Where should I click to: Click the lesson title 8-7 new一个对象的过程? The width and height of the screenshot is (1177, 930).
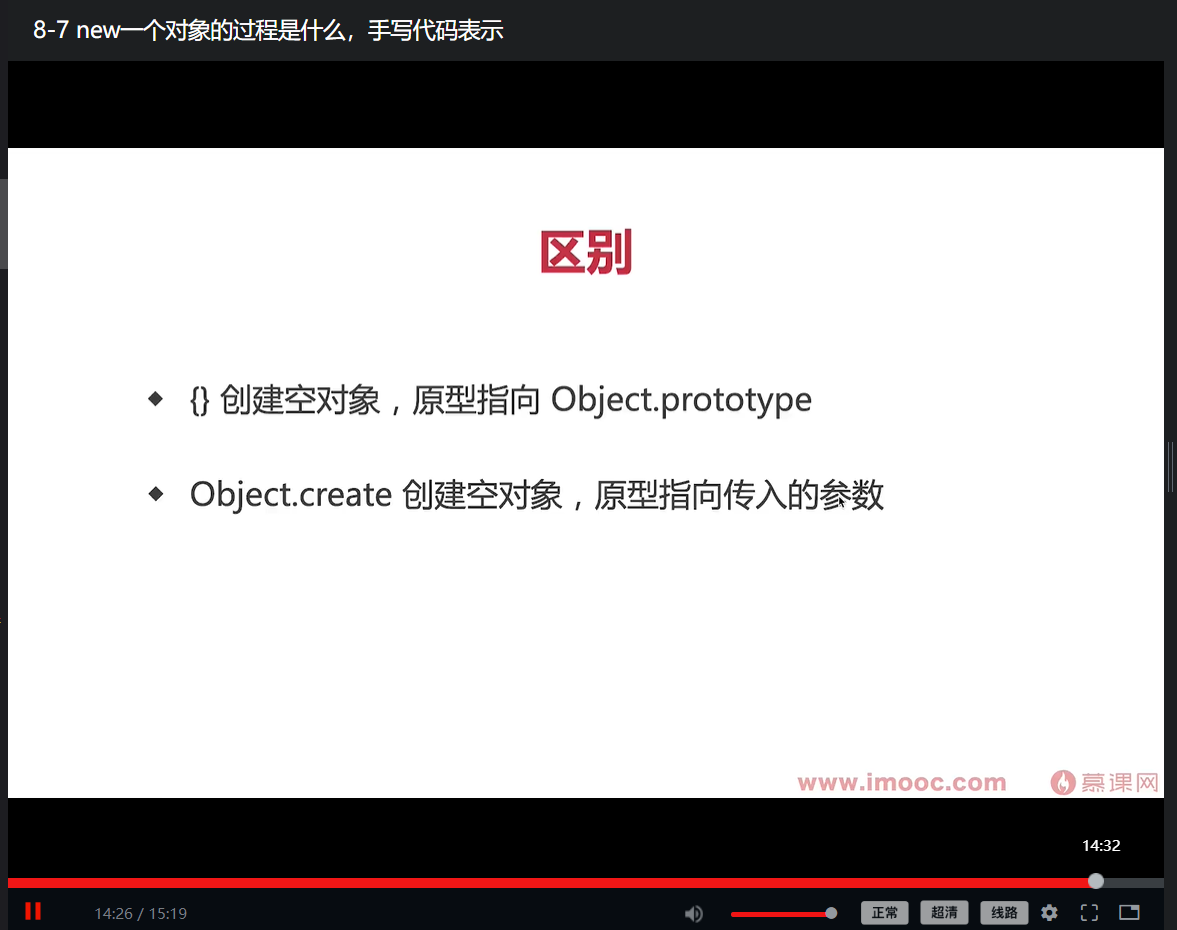tap(269, 30)
